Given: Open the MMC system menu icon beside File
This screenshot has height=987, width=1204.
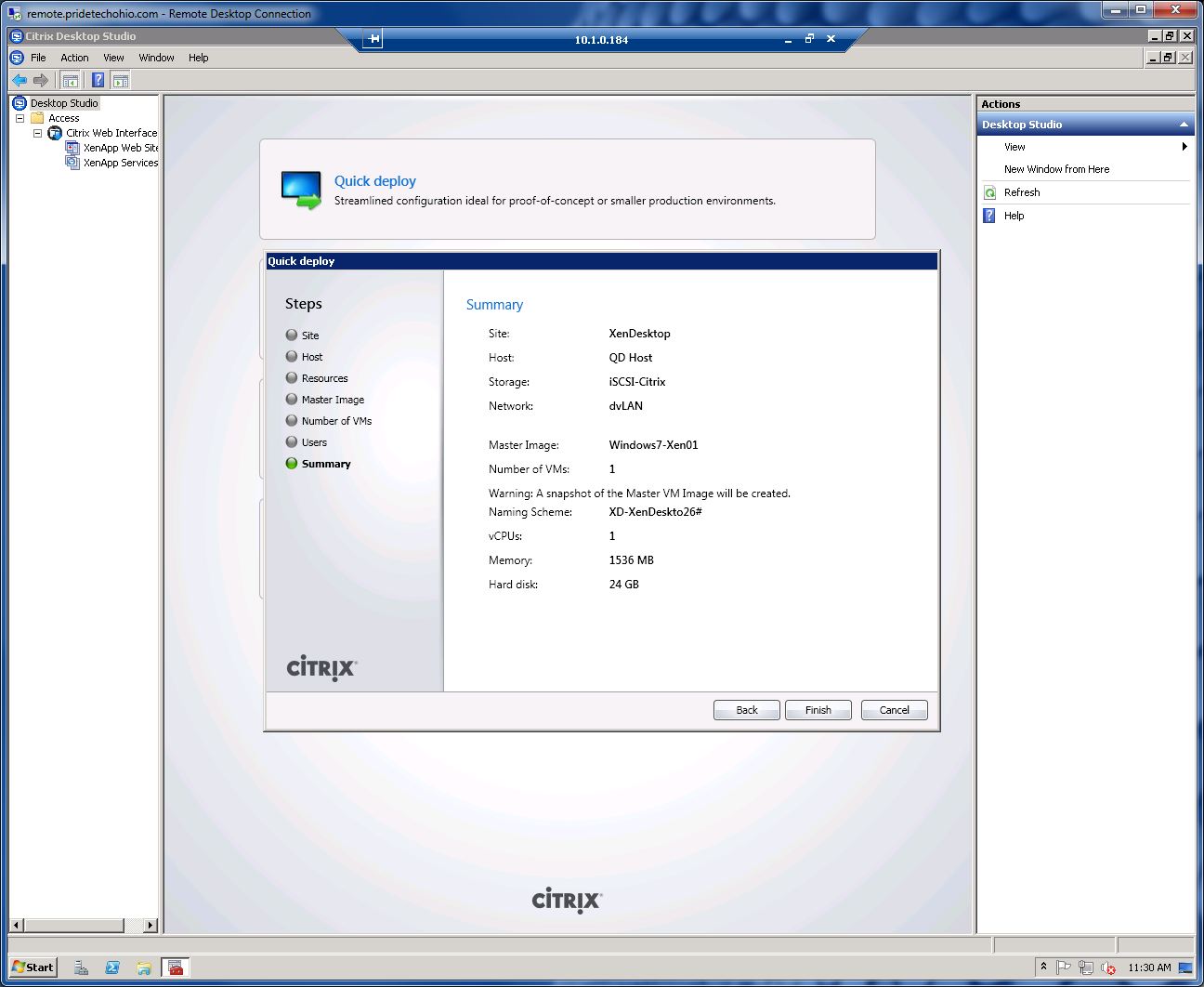Looking at the screenshot, I should click(16, 58).
